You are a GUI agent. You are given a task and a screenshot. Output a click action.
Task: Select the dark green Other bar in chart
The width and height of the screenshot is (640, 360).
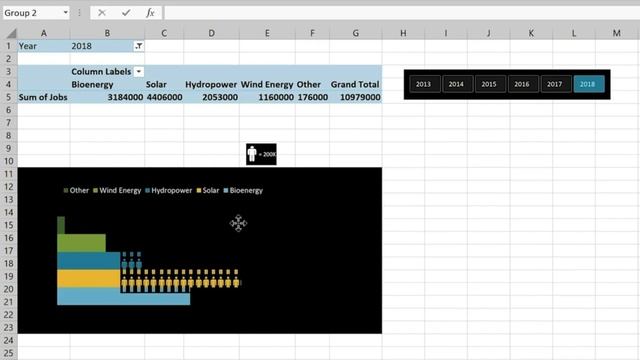[x=61, y=225]
